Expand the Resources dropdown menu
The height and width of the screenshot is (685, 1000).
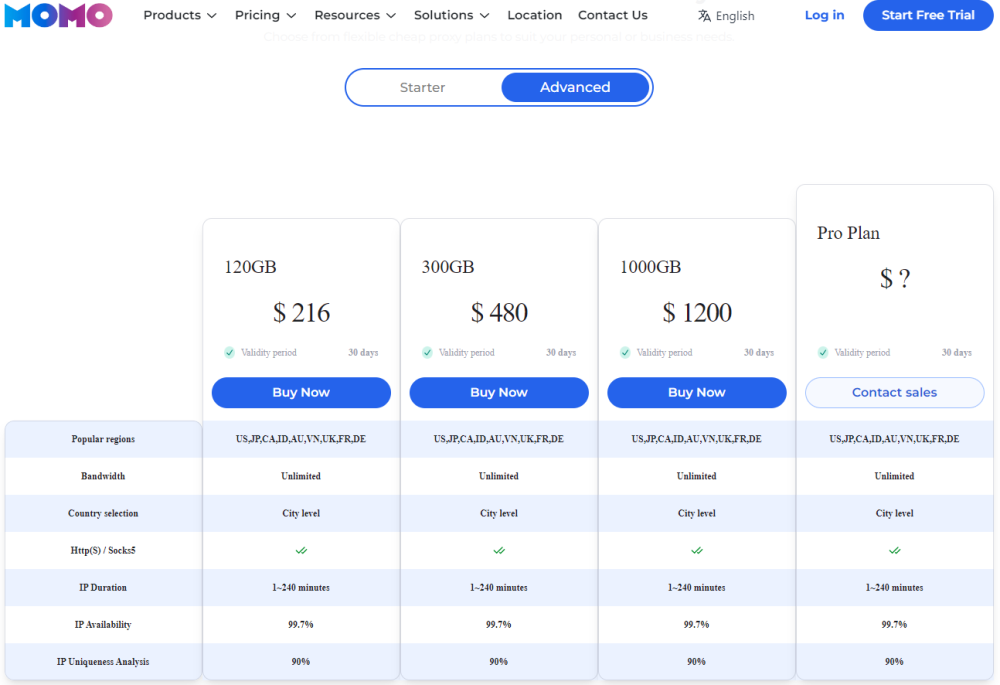point(355,16)
